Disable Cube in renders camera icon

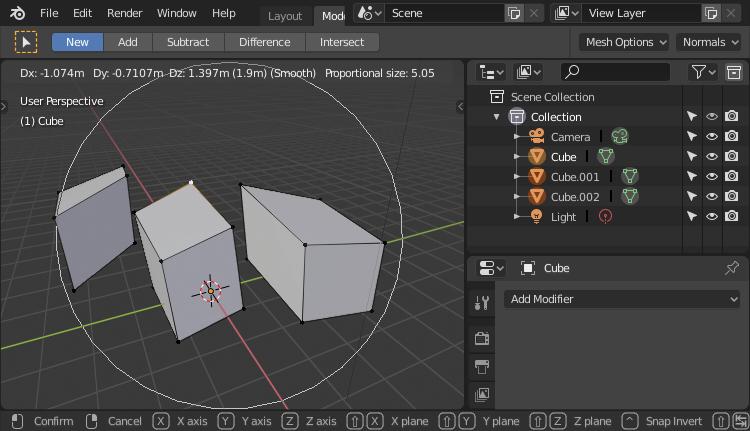pyautogui.click(x=731, y=156)
